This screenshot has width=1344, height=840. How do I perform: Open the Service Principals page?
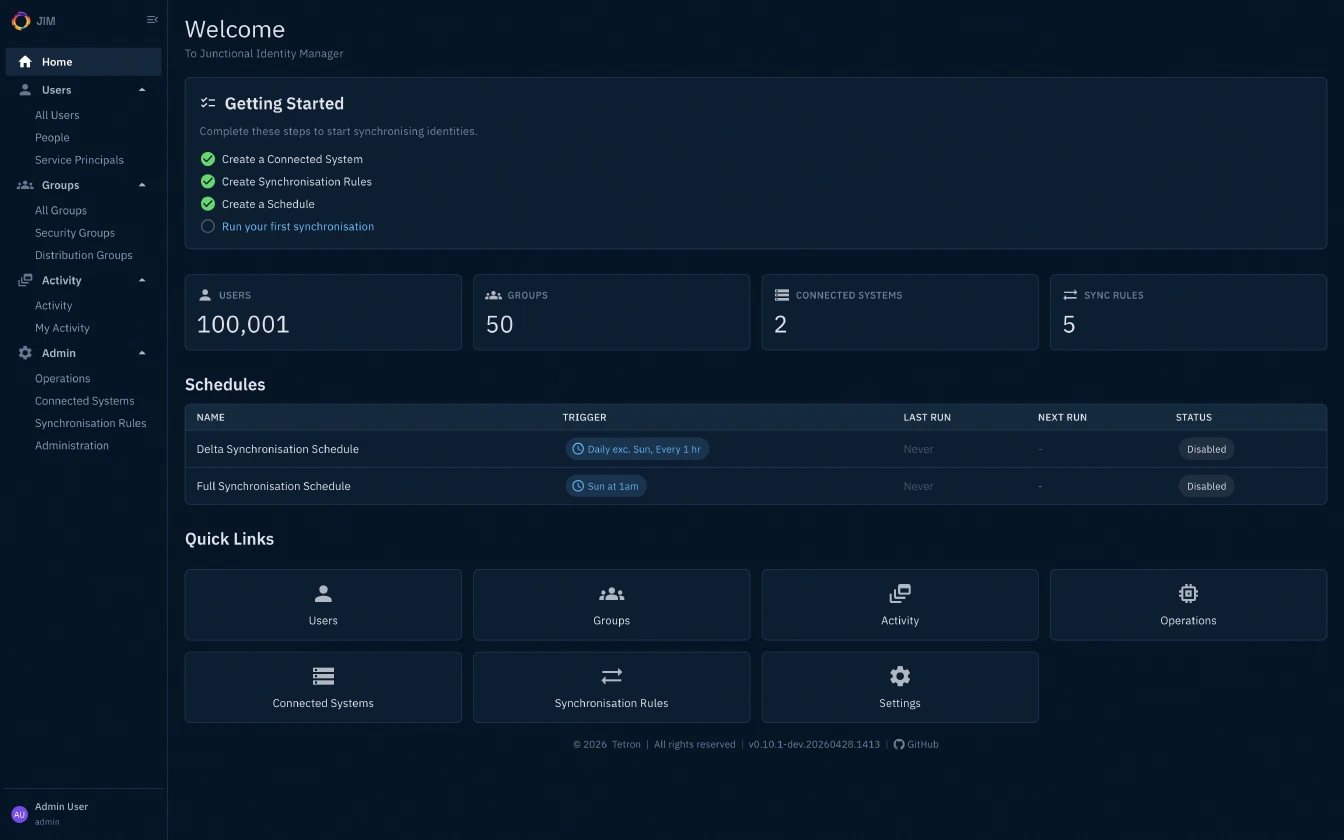click(x=79, y=159)
